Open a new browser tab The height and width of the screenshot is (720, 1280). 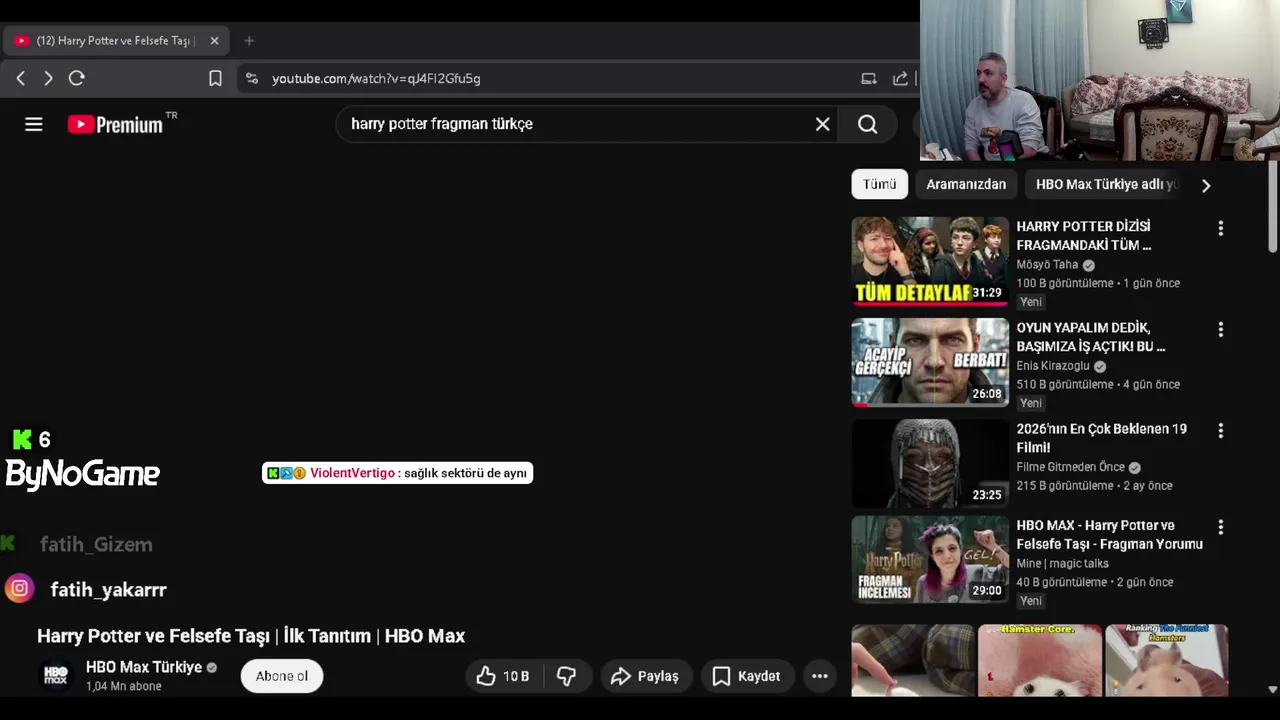point(249,41)
